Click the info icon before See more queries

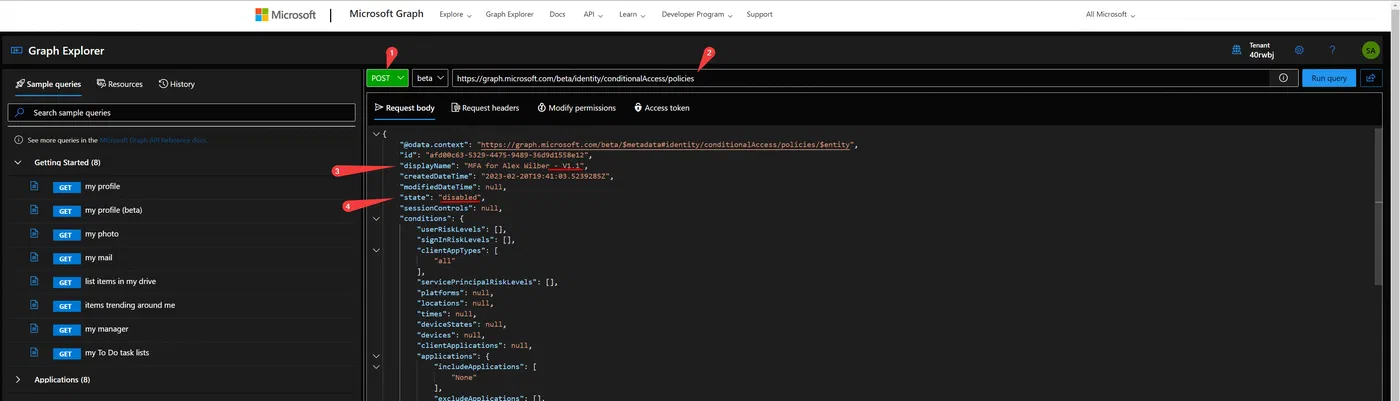(19, 140)
